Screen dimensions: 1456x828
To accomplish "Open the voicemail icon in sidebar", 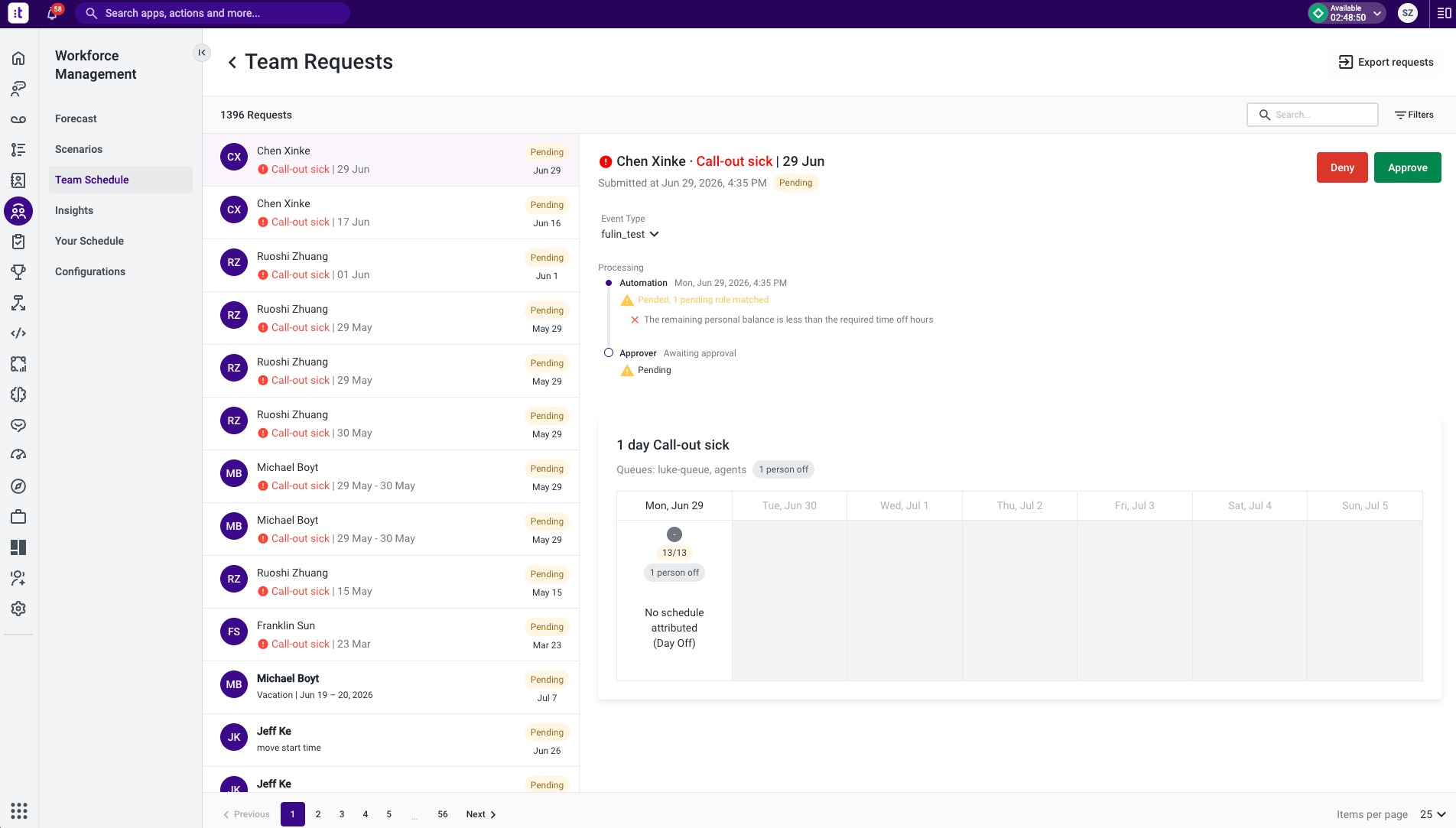I will click(18, 119).
